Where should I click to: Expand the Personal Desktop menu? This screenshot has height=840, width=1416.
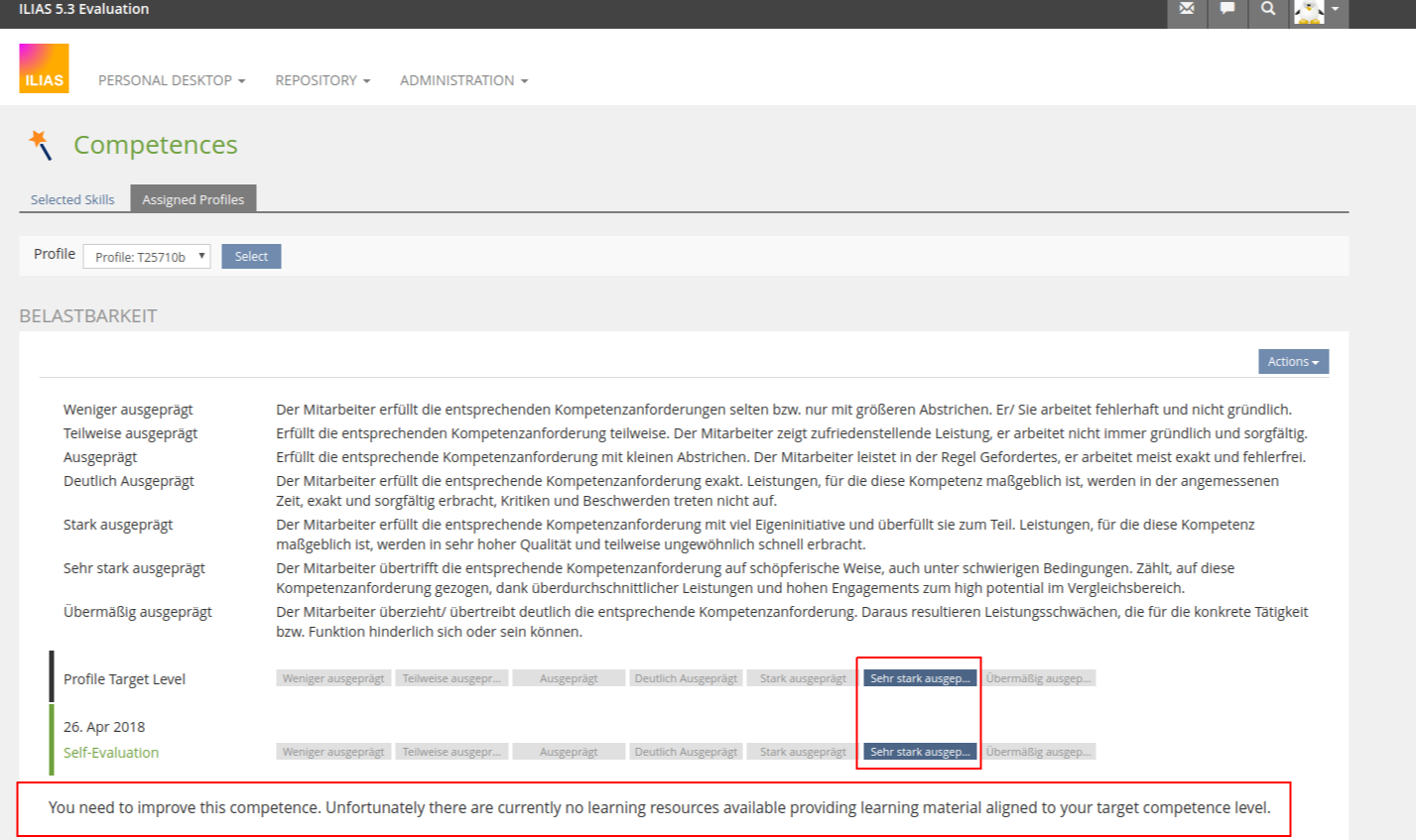pos(171,80)
